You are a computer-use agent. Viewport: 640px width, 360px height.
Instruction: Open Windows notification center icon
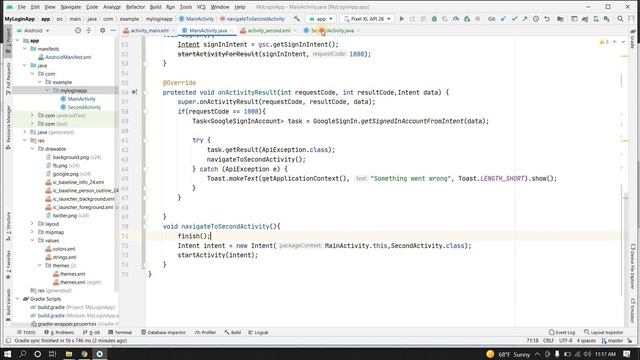[x=627, y=354]
